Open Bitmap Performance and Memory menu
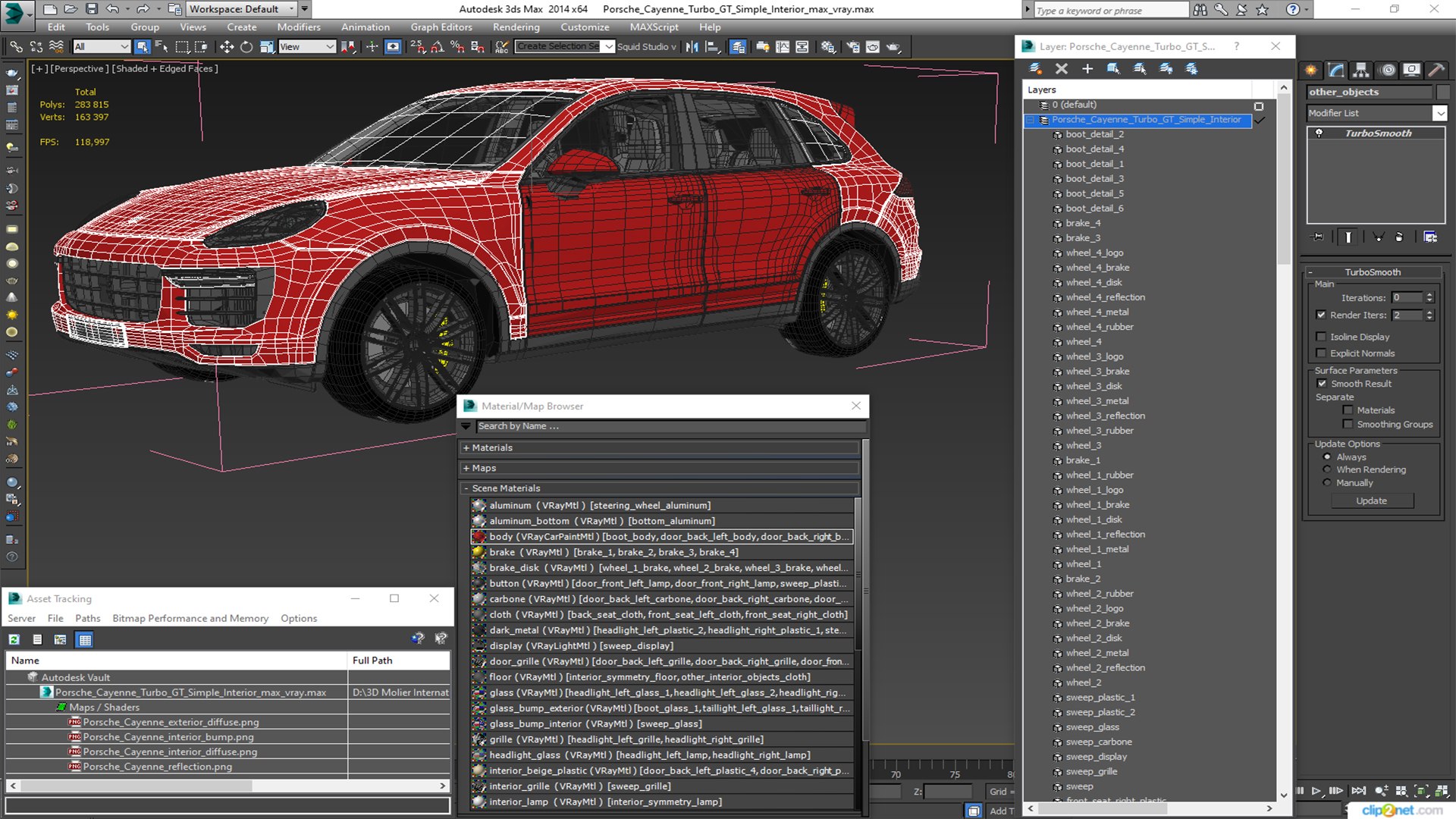 tap(190, 619)
